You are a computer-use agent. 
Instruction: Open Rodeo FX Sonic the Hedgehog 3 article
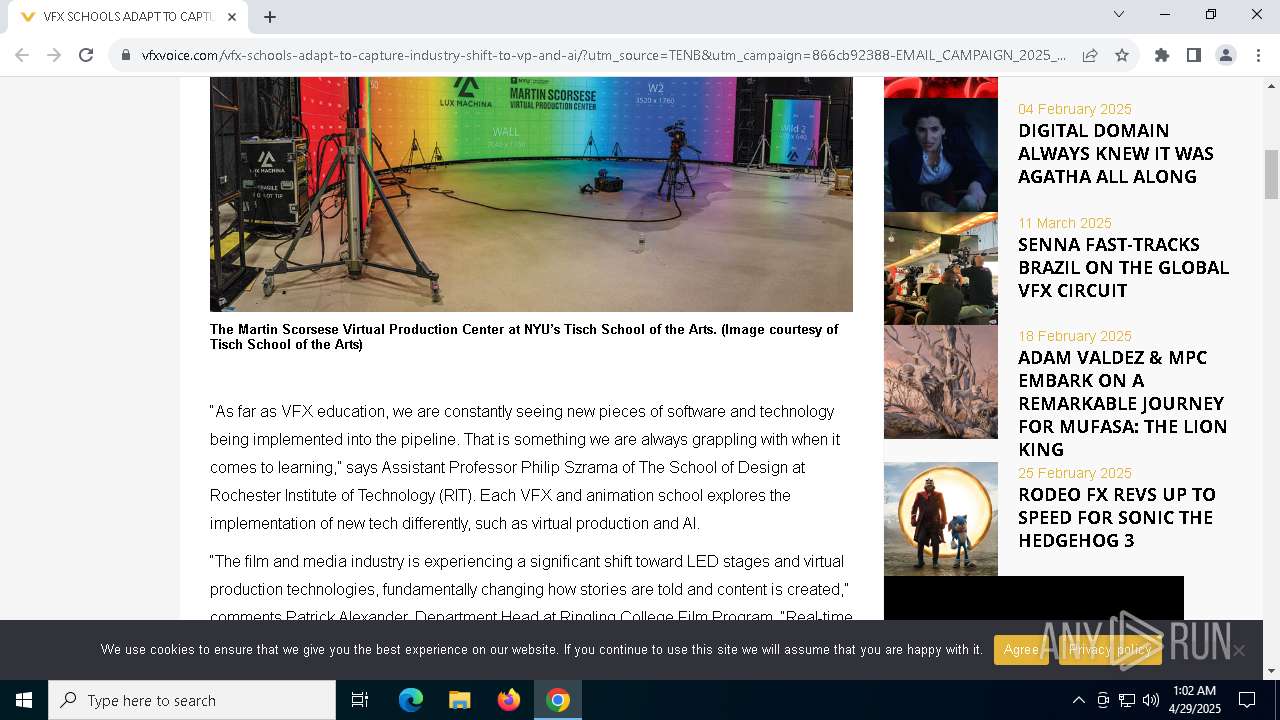tap(1116, 518)
